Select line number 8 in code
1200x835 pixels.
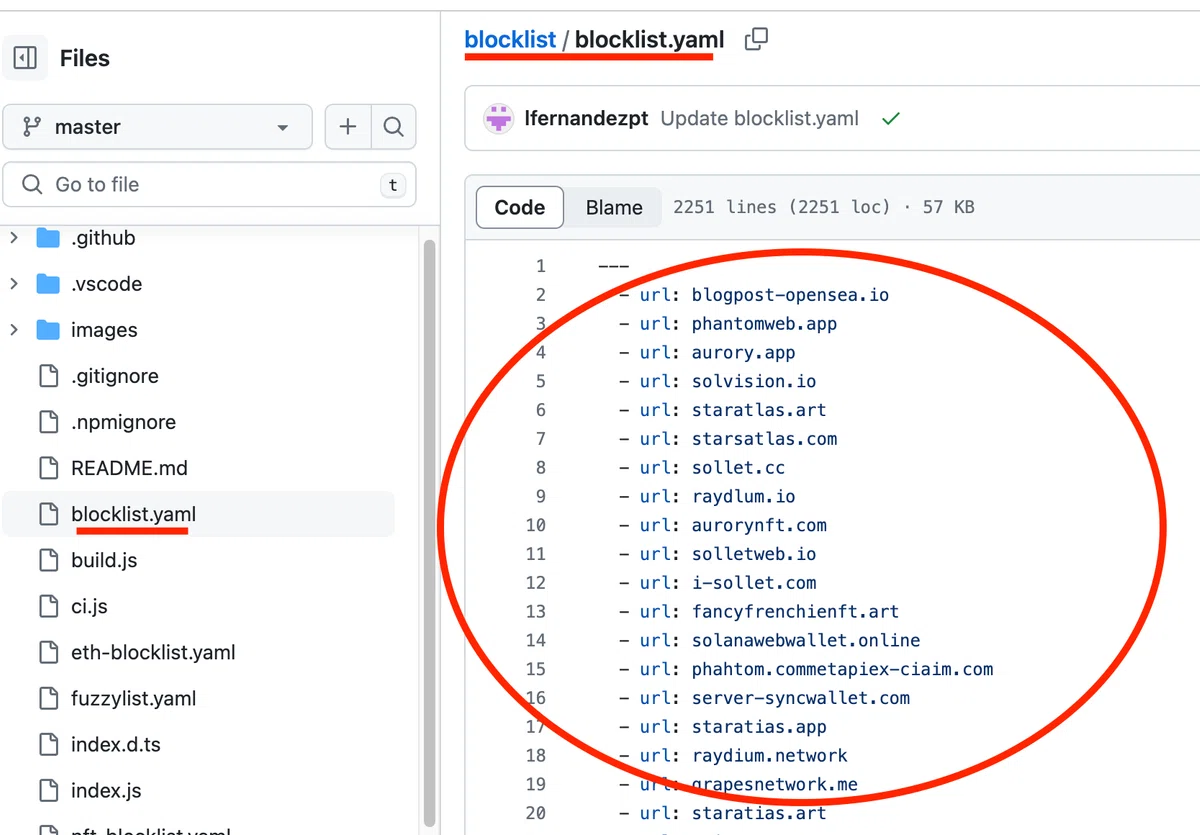[541, 468]
